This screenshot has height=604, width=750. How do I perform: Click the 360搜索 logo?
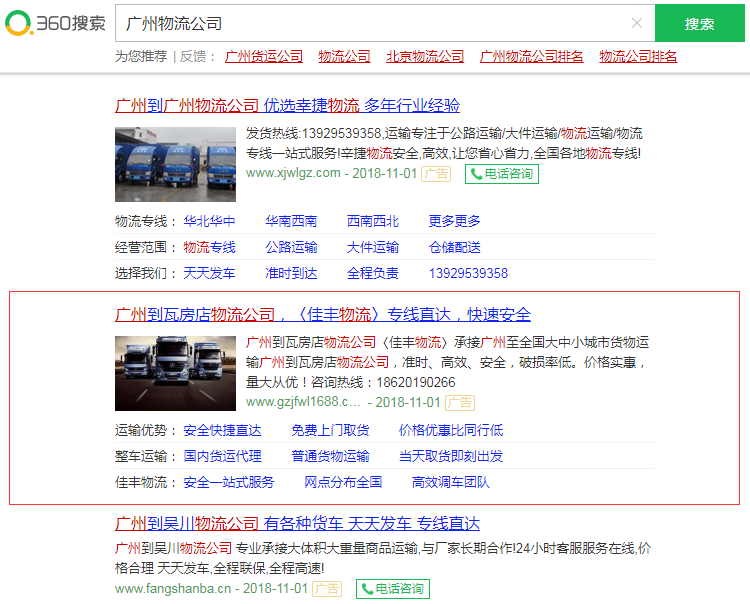click(x=55, y=23)
